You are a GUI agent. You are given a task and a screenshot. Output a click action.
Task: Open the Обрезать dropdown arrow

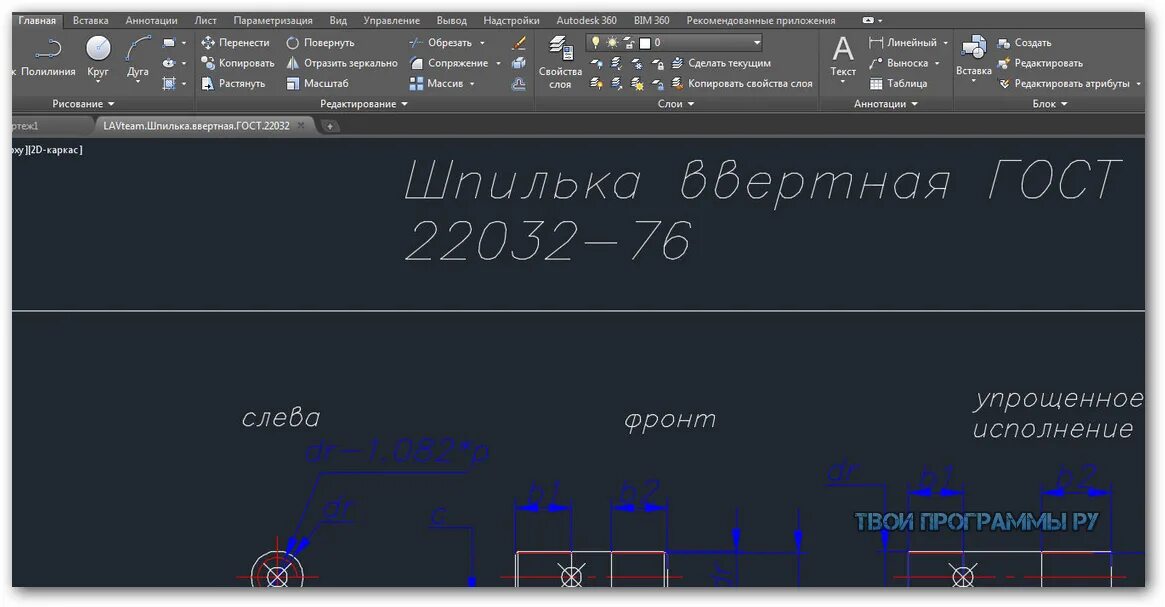482,43
